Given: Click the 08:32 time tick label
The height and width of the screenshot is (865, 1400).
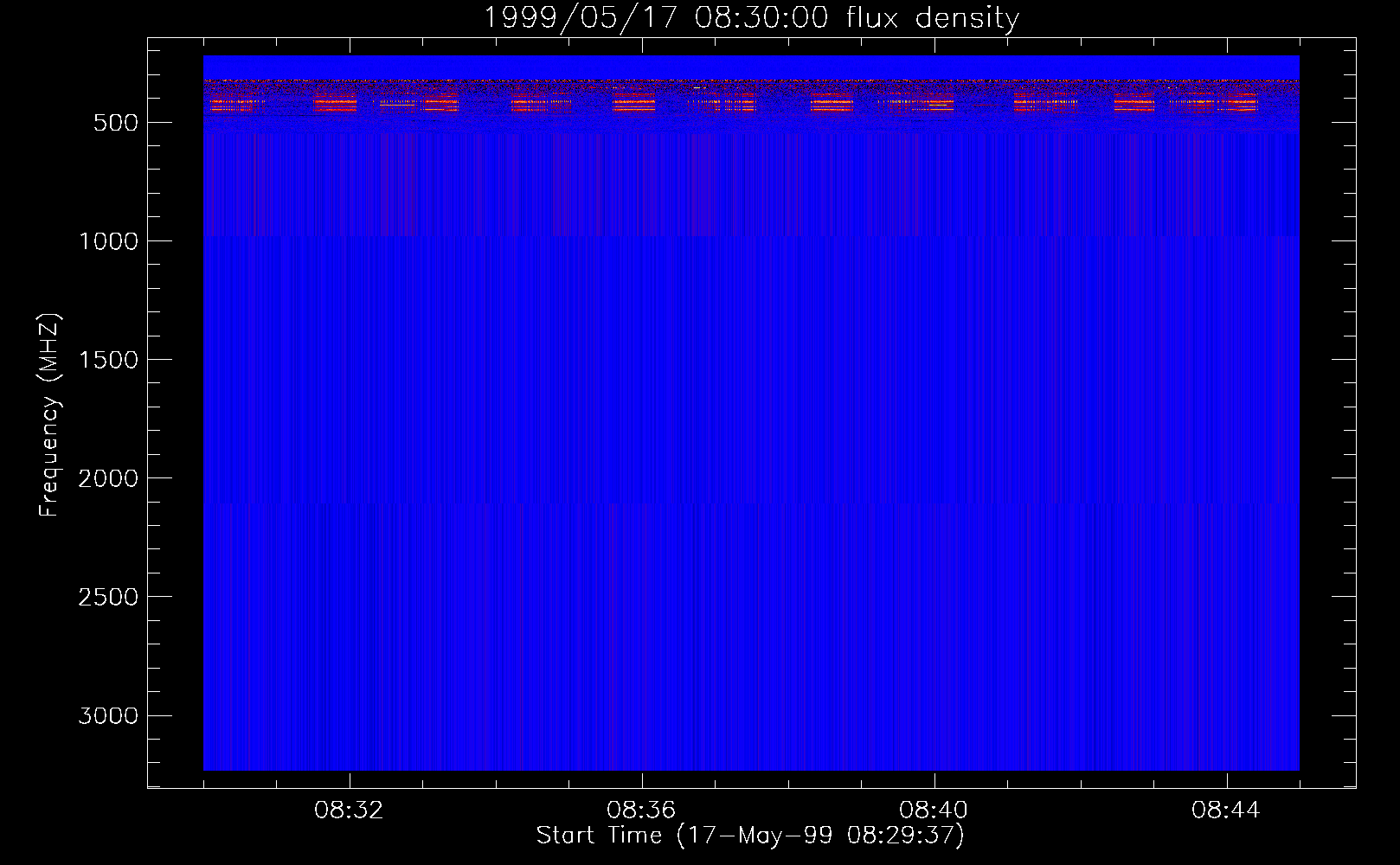Looking at the screenshot, I should (350, 811).
